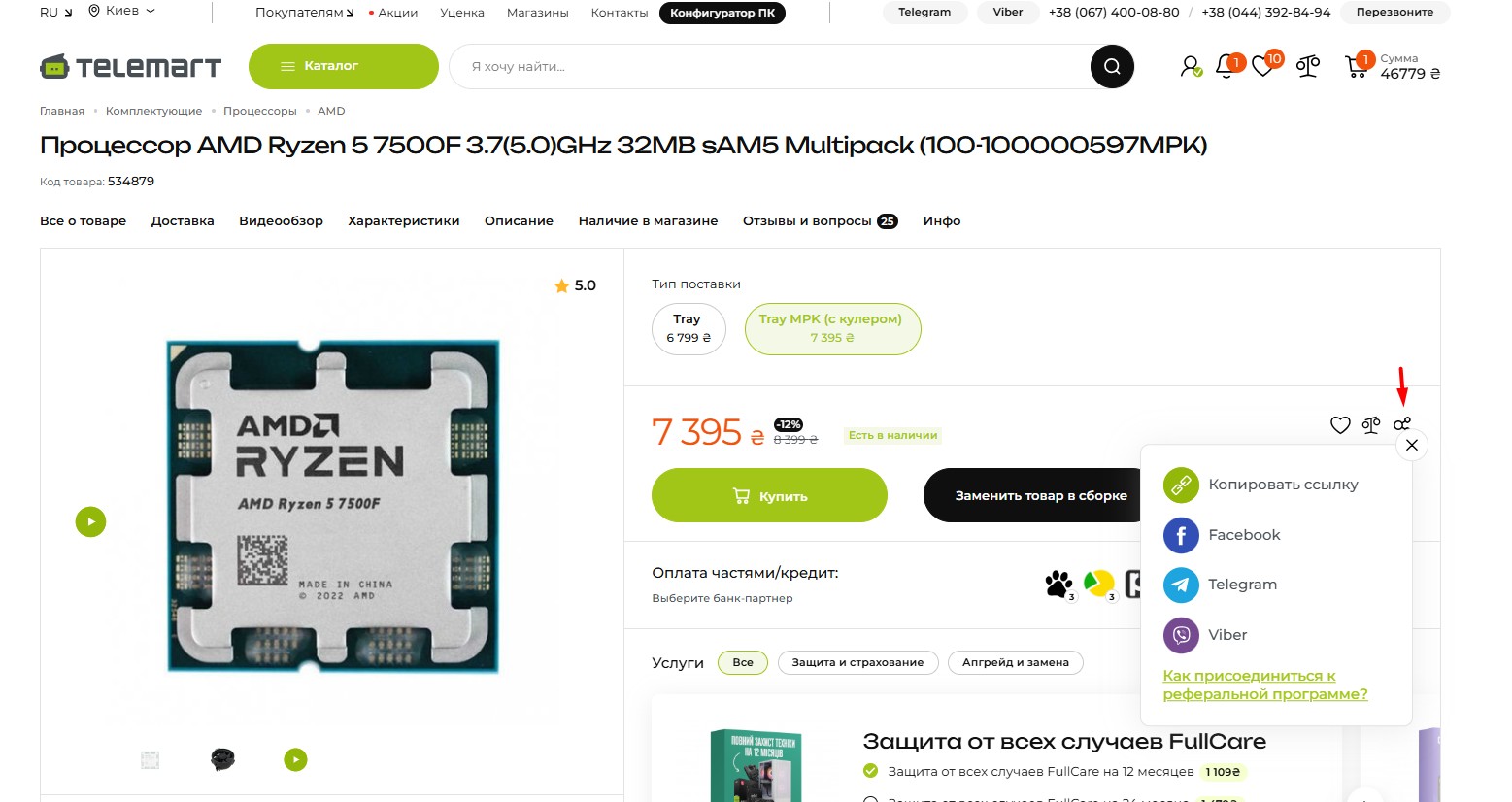Add product to favorites heart near price

coord(1340,425)
